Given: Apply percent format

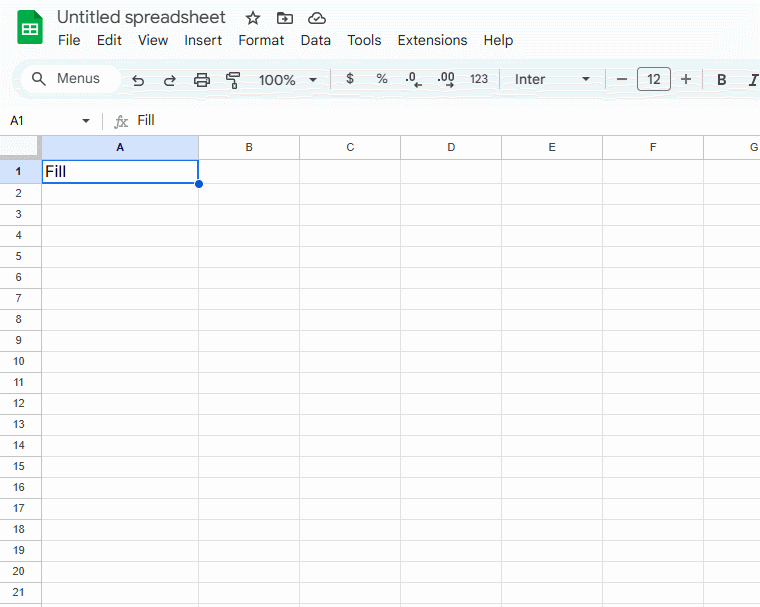Looking at the screenshot, I should pos(381,79).
